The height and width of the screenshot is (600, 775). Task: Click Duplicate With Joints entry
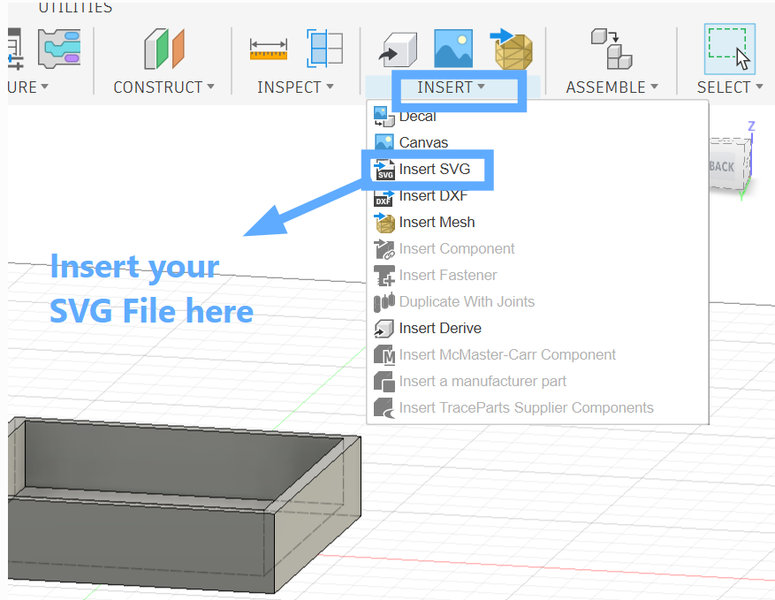pos(537,301)
